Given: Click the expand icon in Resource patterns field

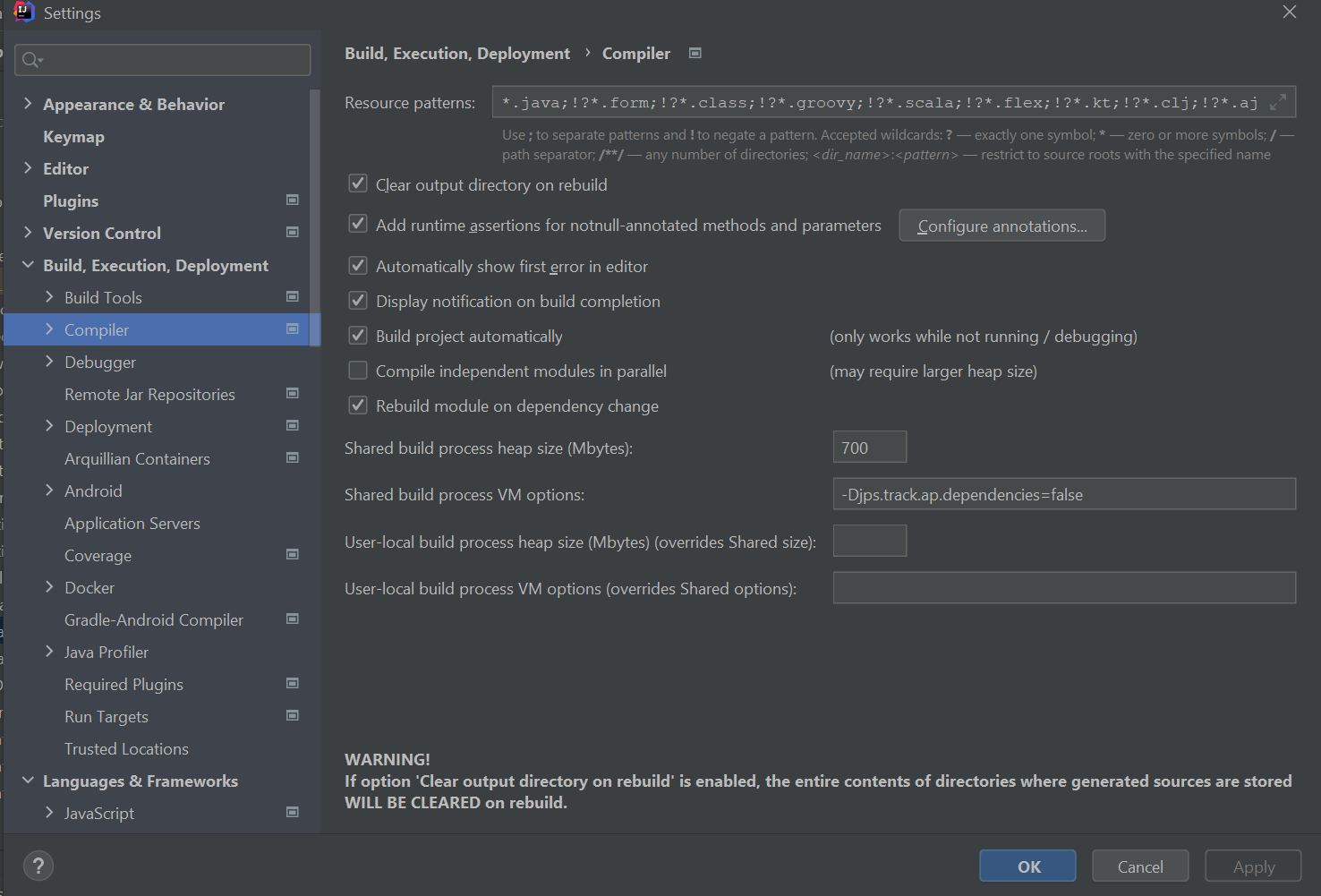Looking at the screenshot, I should [1278, 102].
